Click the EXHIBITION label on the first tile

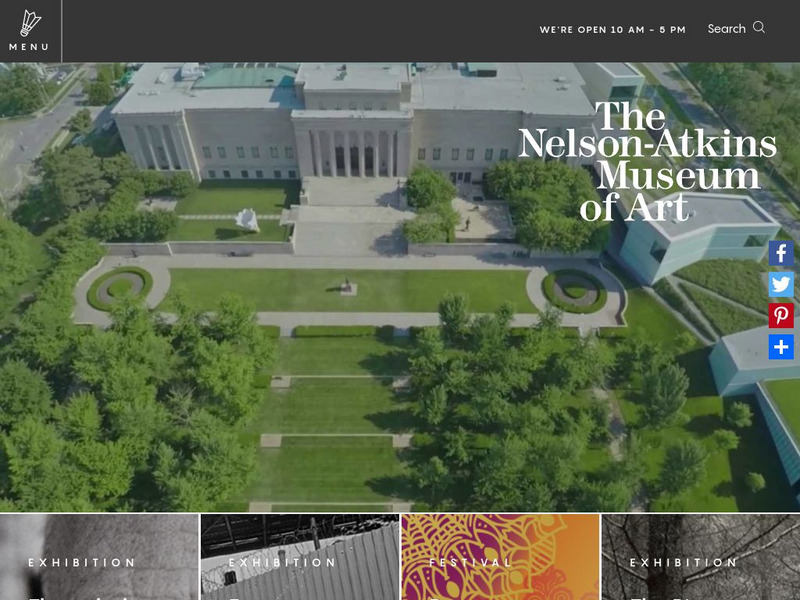click(x=82, y=562)
